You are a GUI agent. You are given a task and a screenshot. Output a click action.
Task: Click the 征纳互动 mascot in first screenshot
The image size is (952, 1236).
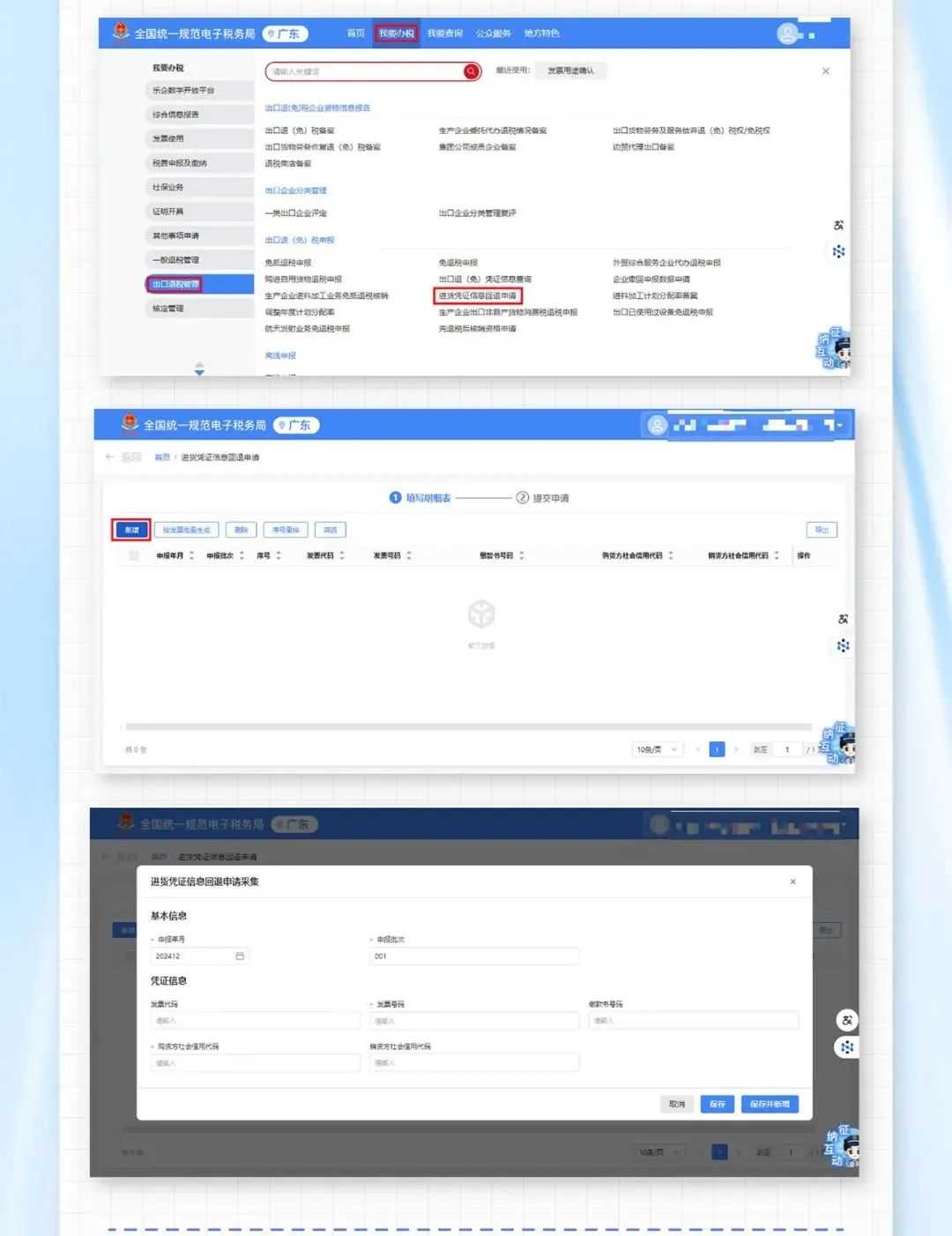(x=835, y=348)
